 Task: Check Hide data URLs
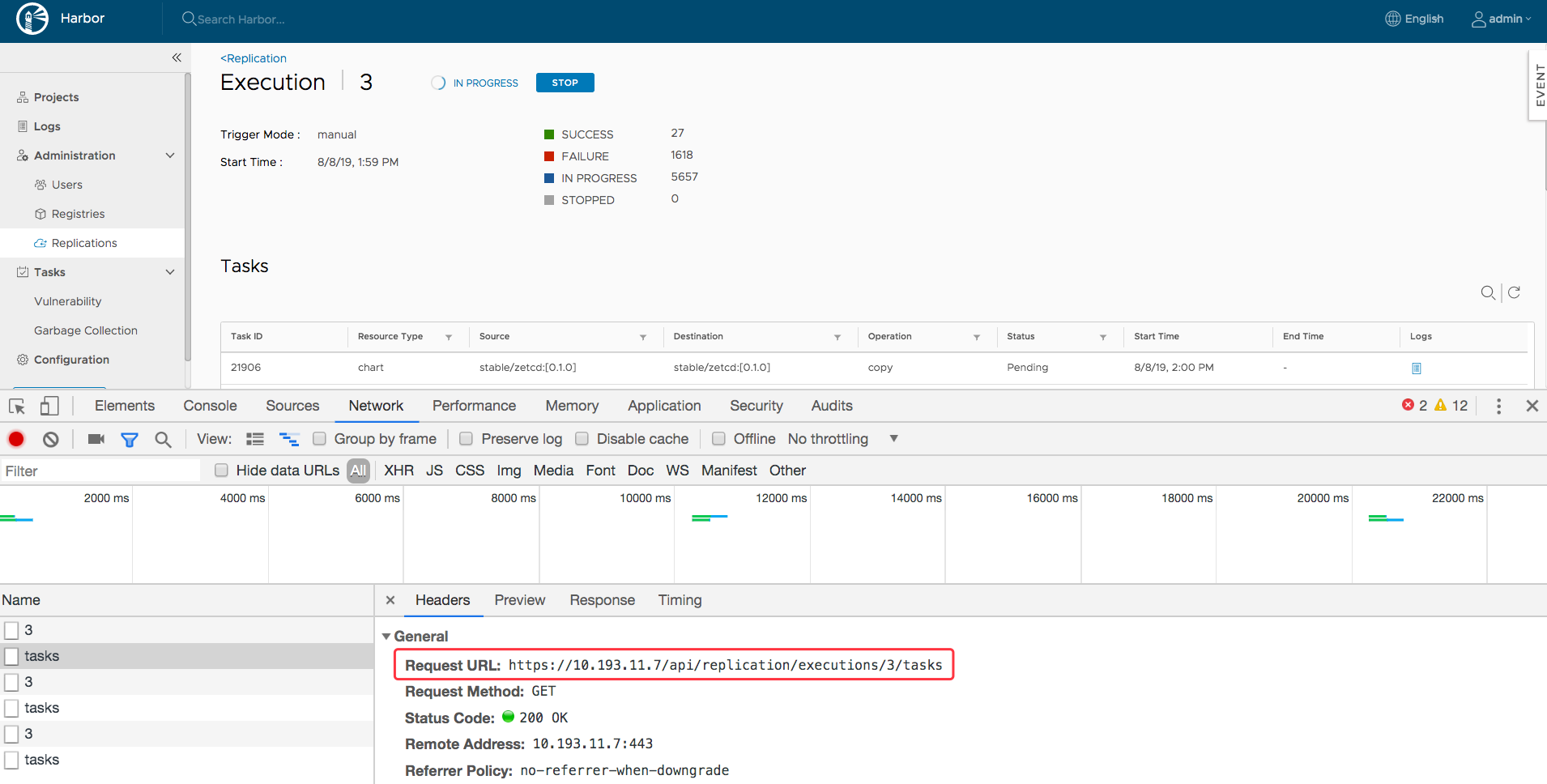tap(221, 470)
